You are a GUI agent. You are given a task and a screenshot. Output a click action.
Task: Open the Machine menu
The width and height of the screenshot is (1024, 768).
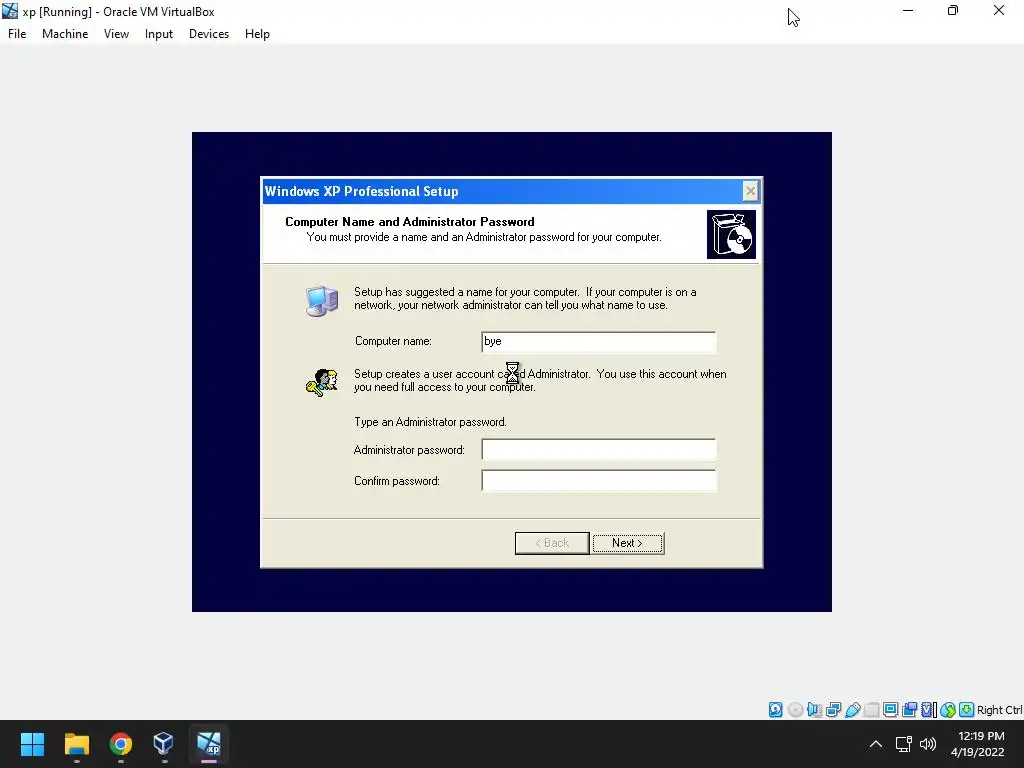point(65,34)
